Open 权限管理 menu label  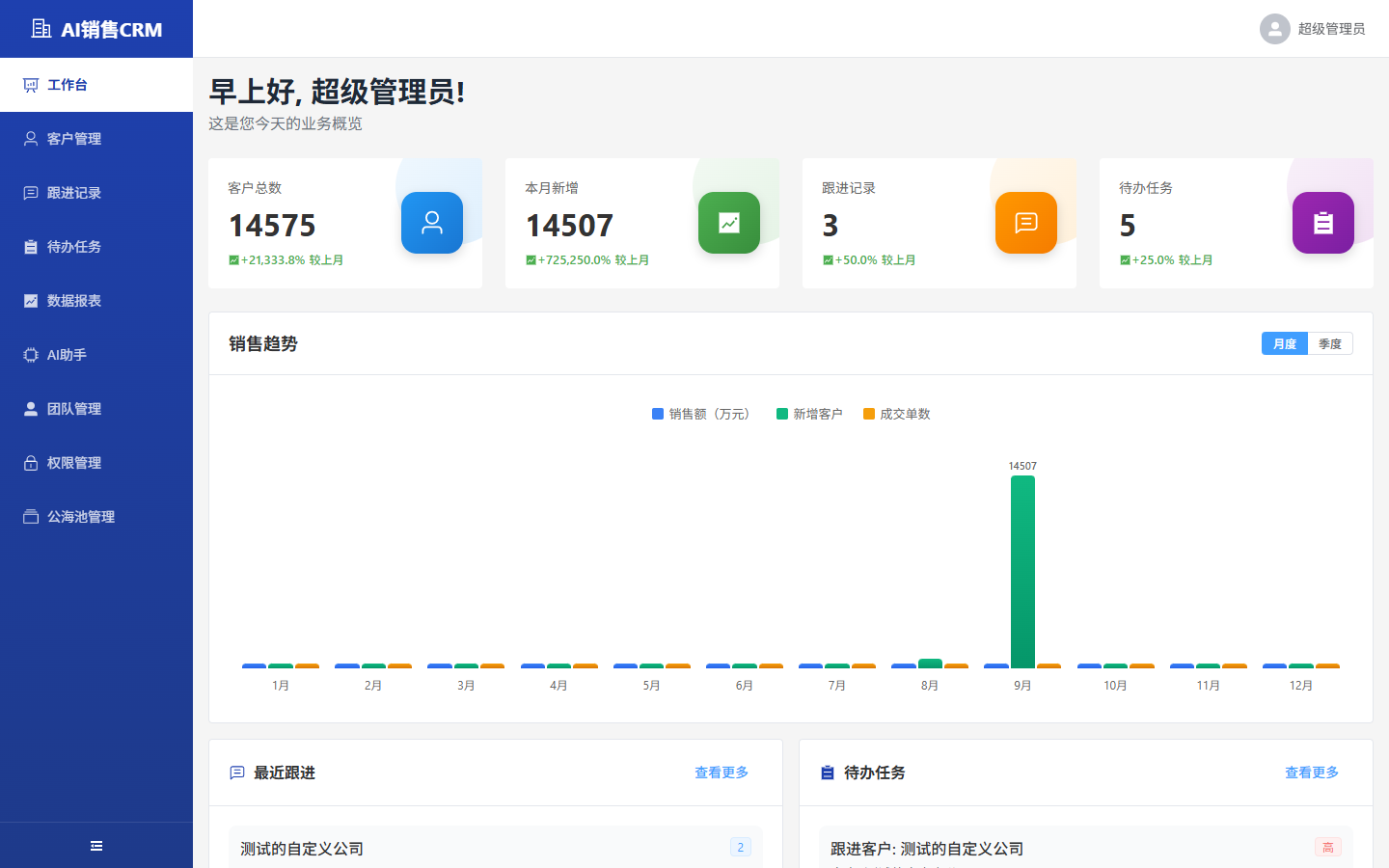pyautogui.click(x=74, y=463)
